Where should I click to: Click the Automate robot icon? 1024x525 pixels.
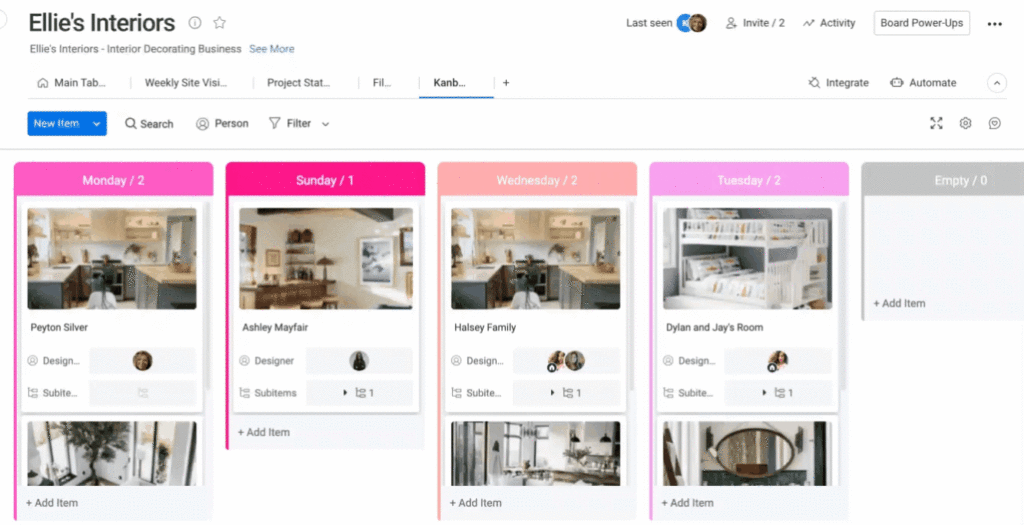coord(897,83)
